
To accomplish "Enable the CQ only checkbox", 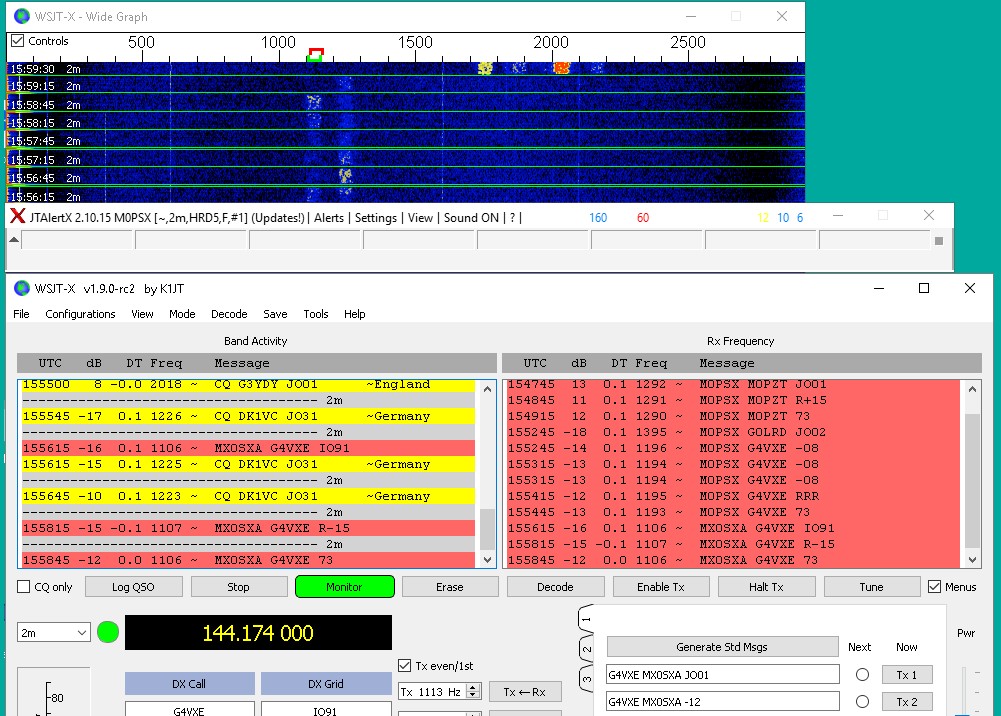I will [x=24, y=586].
